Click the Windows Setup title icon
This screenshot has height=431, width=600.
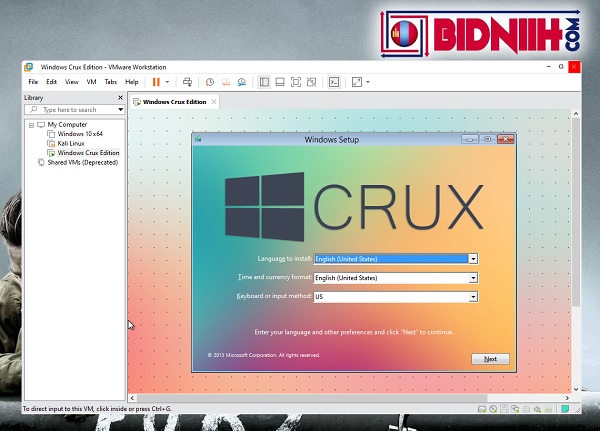point(198,139)
